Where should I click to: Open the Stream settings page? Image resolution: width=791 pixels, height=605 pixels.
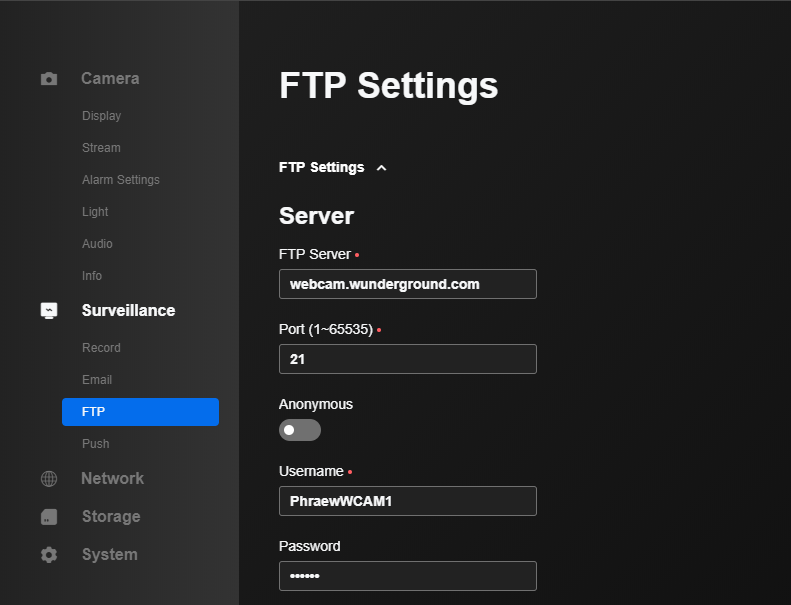(101, 148)
